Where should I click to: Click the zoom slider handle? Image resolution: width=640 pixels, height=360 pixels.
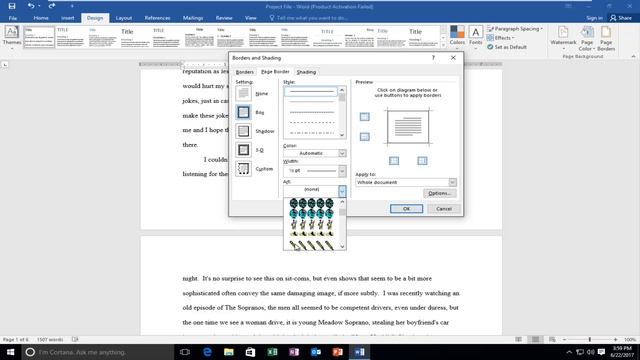pyautogui.click(x=589, y=339)
